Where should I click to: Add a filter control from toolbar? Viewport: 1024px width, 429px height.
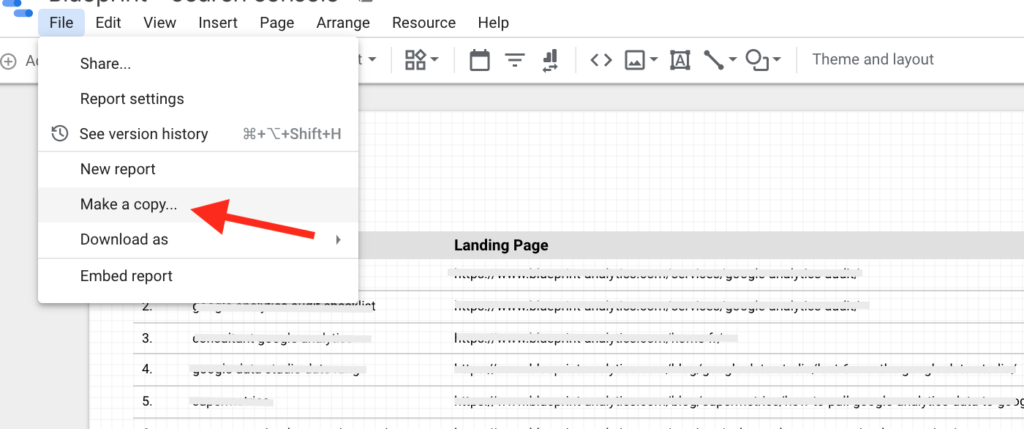pyautogui.click(x=515, y=60)
